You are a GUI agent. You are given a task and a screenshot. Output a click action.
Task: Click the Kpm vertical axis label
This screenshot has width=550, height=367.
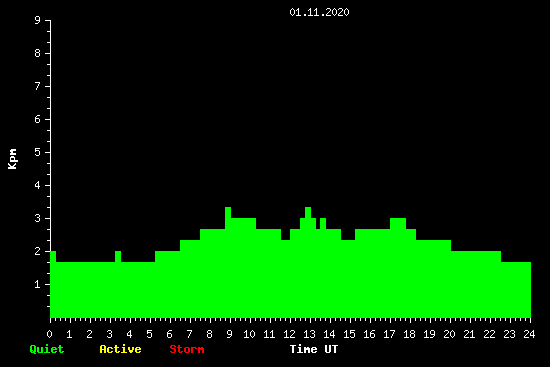pos(13,159)
